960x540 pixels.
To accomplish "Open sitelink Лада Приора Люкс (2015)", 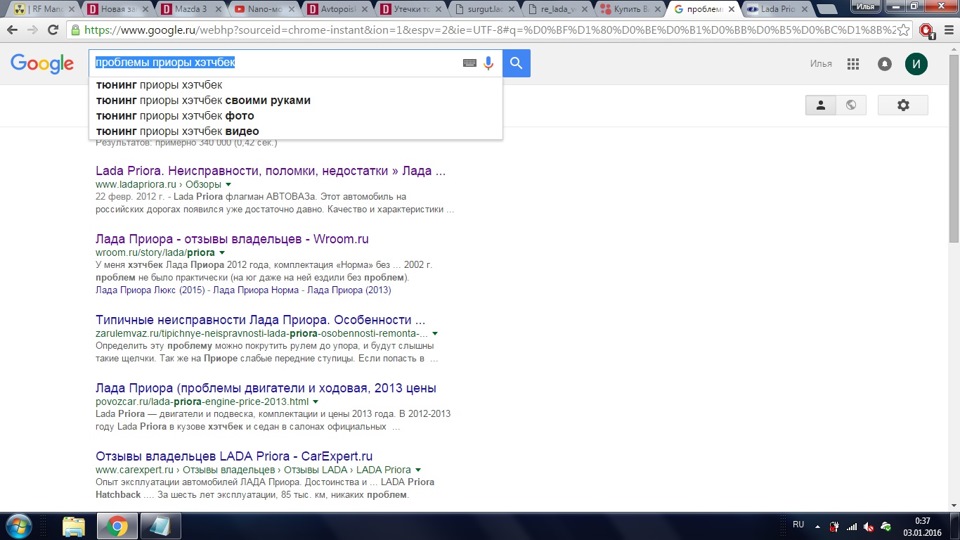I will (x=150, y=290).
